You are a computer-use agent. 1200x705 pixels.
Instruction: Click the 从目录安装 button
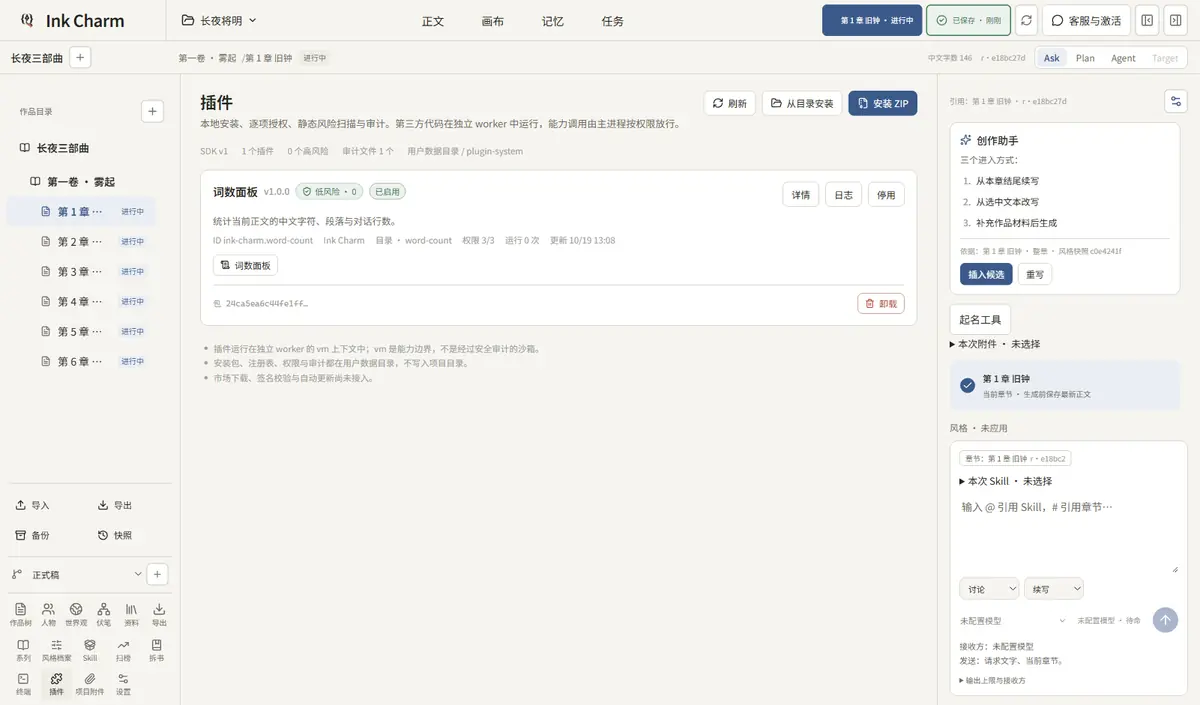click(802, 103)
